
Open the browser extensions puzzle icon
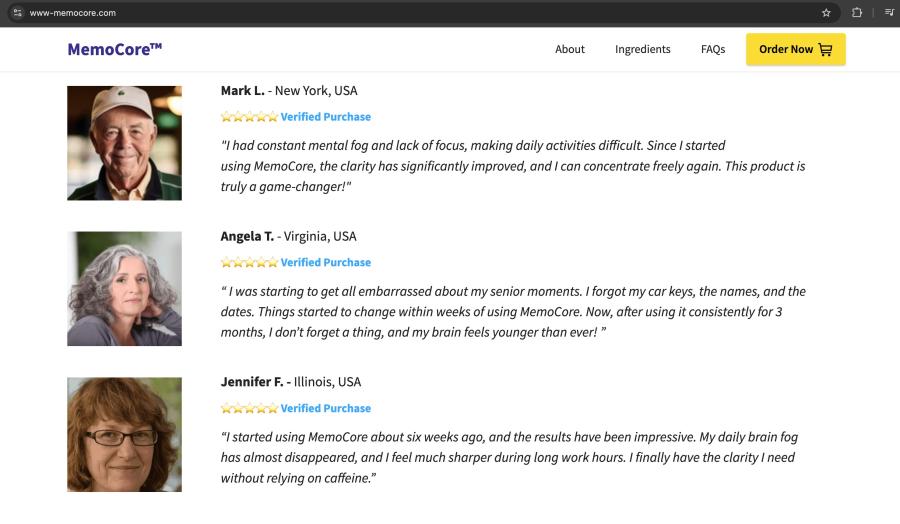[x=857, y=13]
